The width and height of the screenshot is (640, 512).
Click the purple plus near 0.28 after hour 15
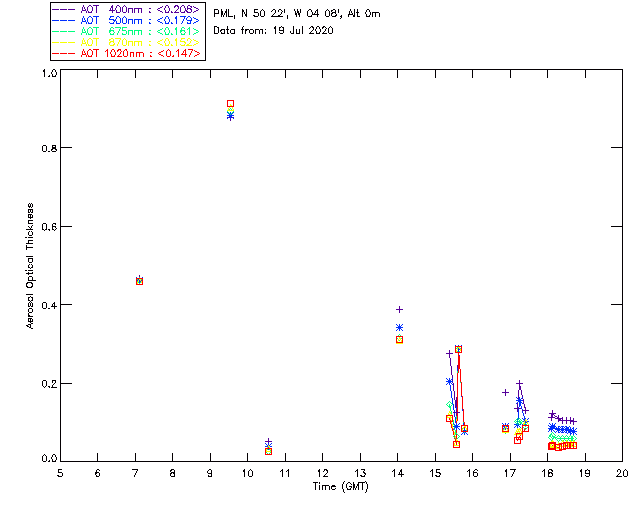click(449, 353)
